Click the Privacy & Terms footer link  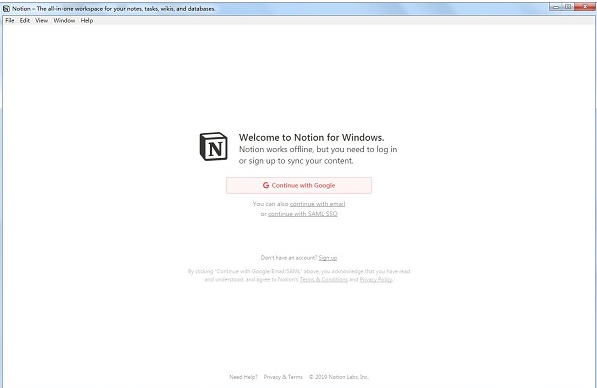click(283, 377)
